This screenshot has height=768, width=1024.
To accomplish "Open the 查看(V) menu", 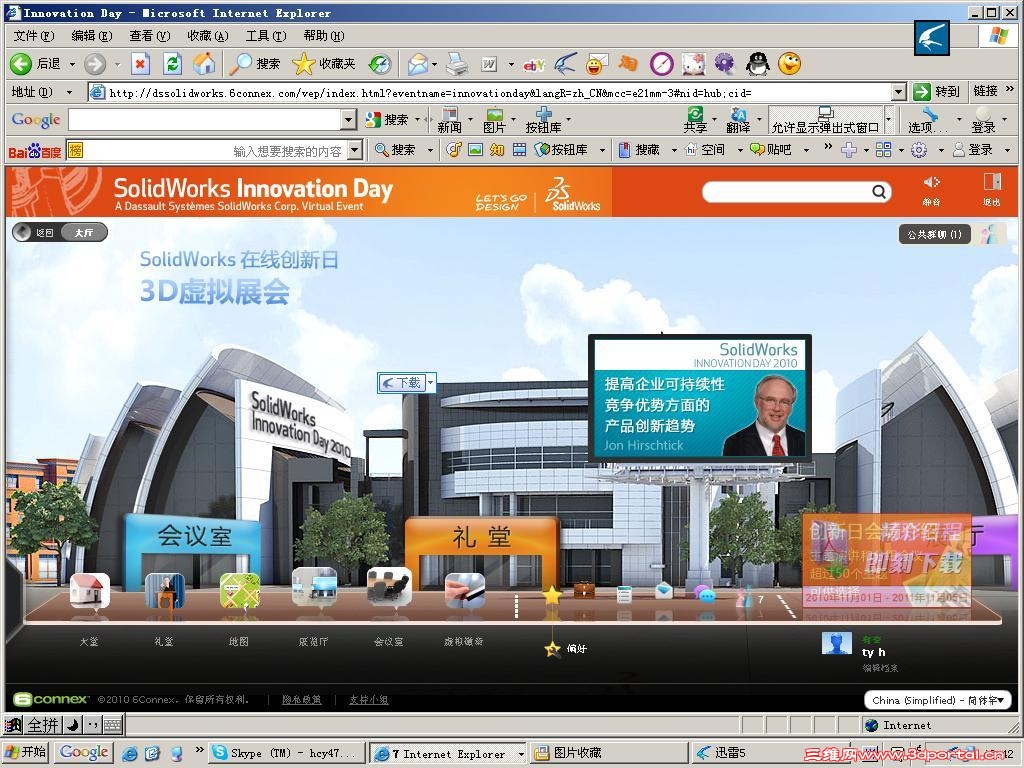I will [x=150, y=36].
